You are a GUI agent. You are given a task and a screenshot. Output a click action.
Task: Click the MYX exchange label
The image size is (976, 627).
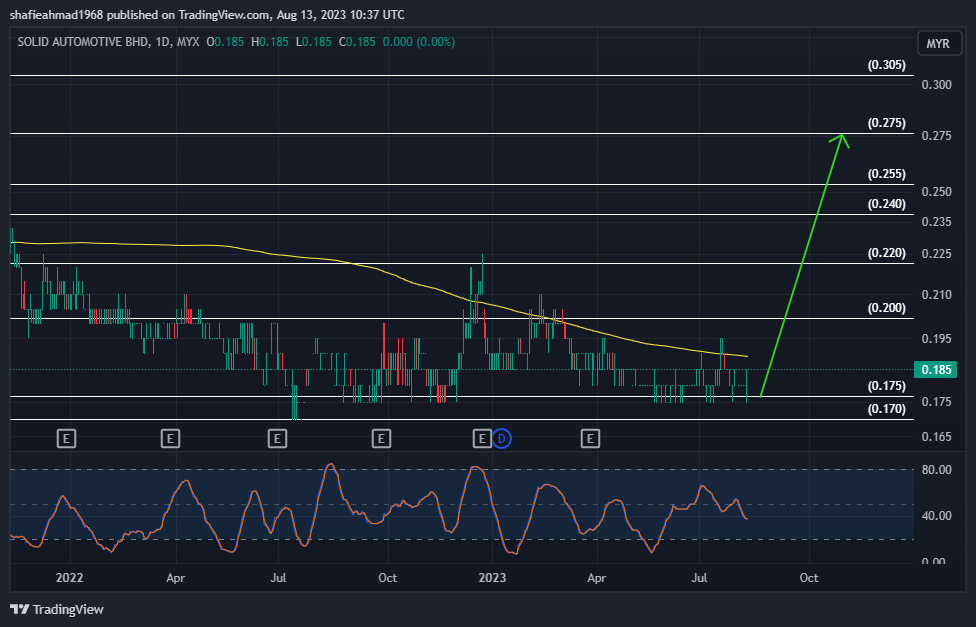pos(188,42)
